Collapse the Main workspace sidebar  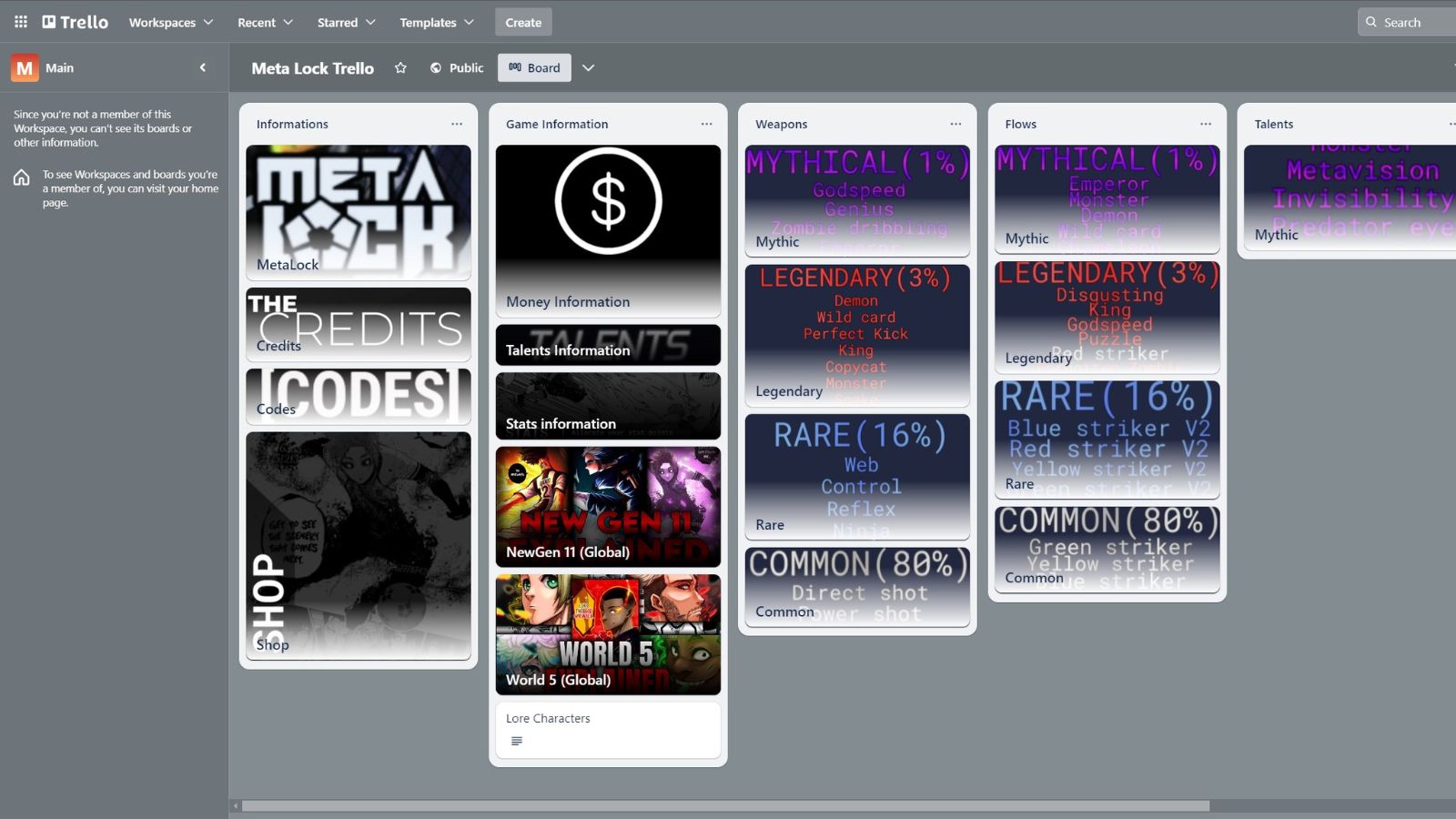coord(203,67)
